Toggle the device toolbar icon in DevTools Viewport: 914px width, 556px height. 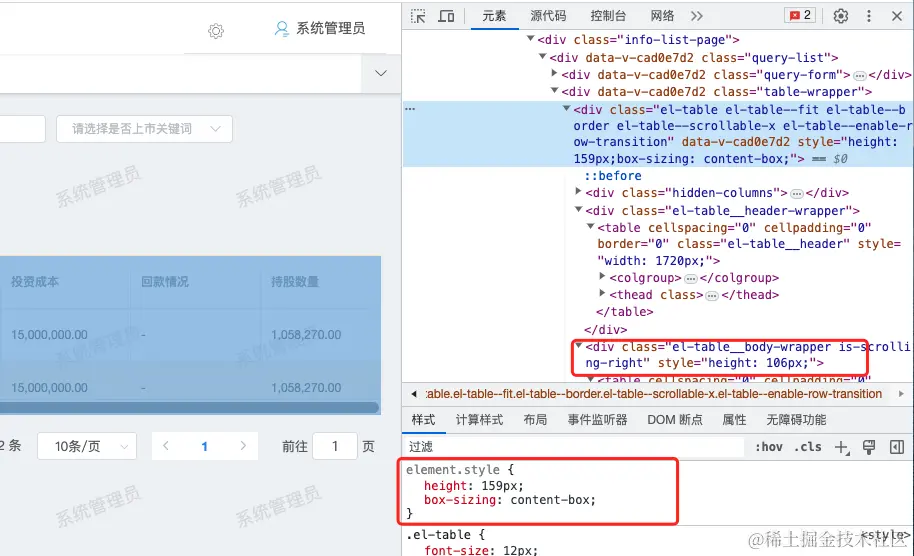click(447, 16)
